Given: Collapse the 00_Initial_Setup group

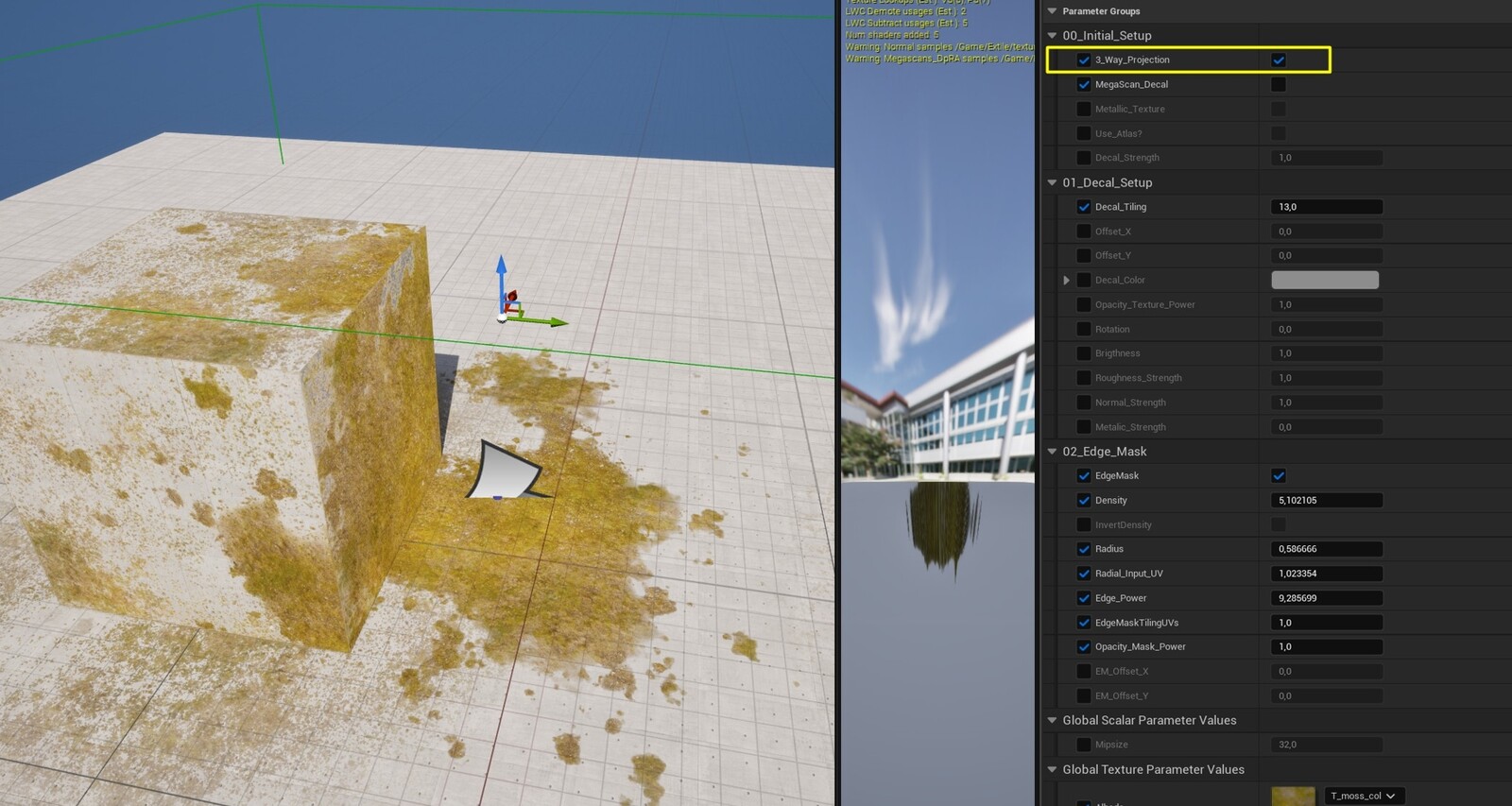Looking at the screenshot, I should 1052,36.
